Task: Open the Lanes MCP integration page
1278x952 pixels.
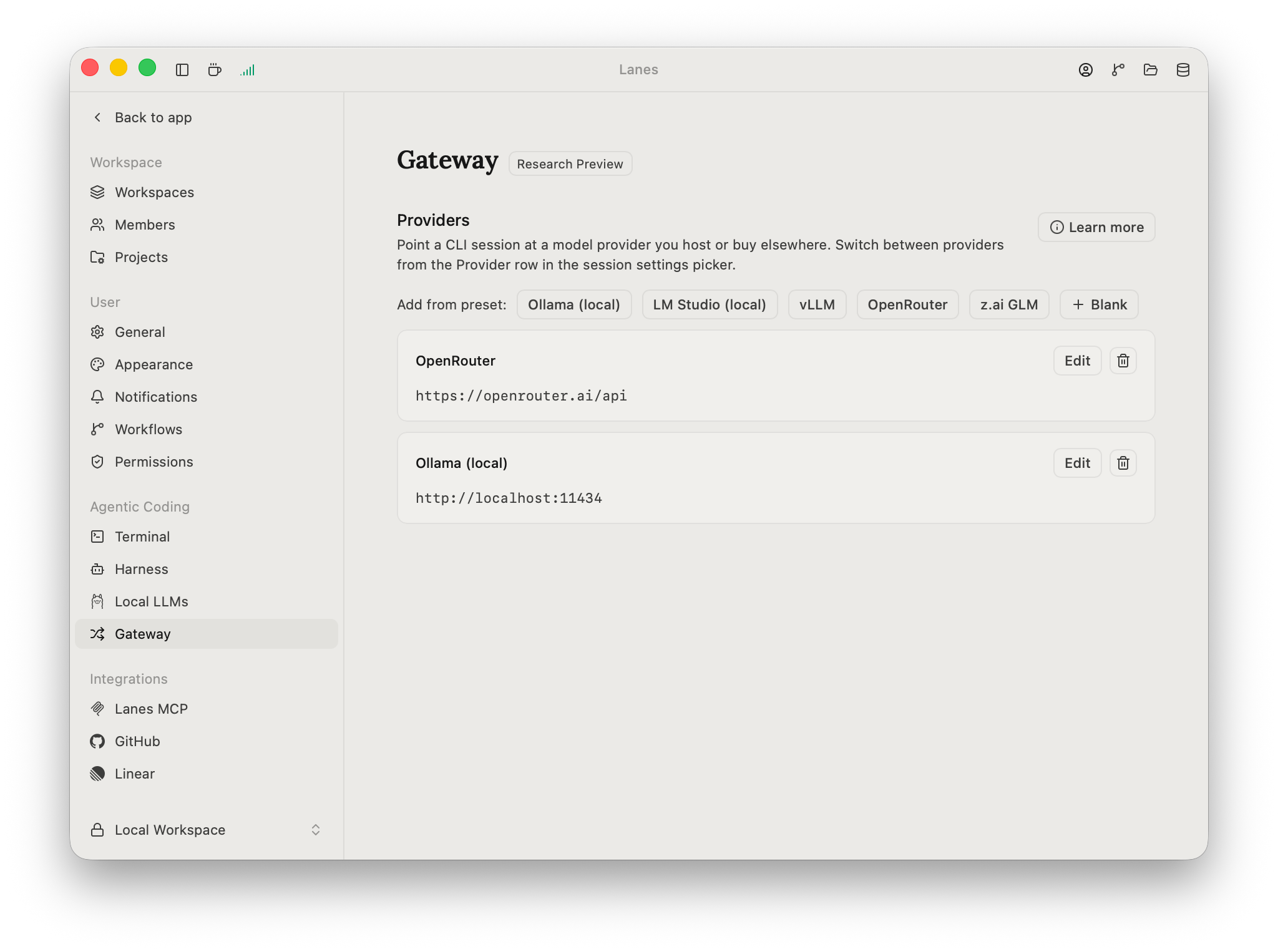Action: (x=207, y=709)
